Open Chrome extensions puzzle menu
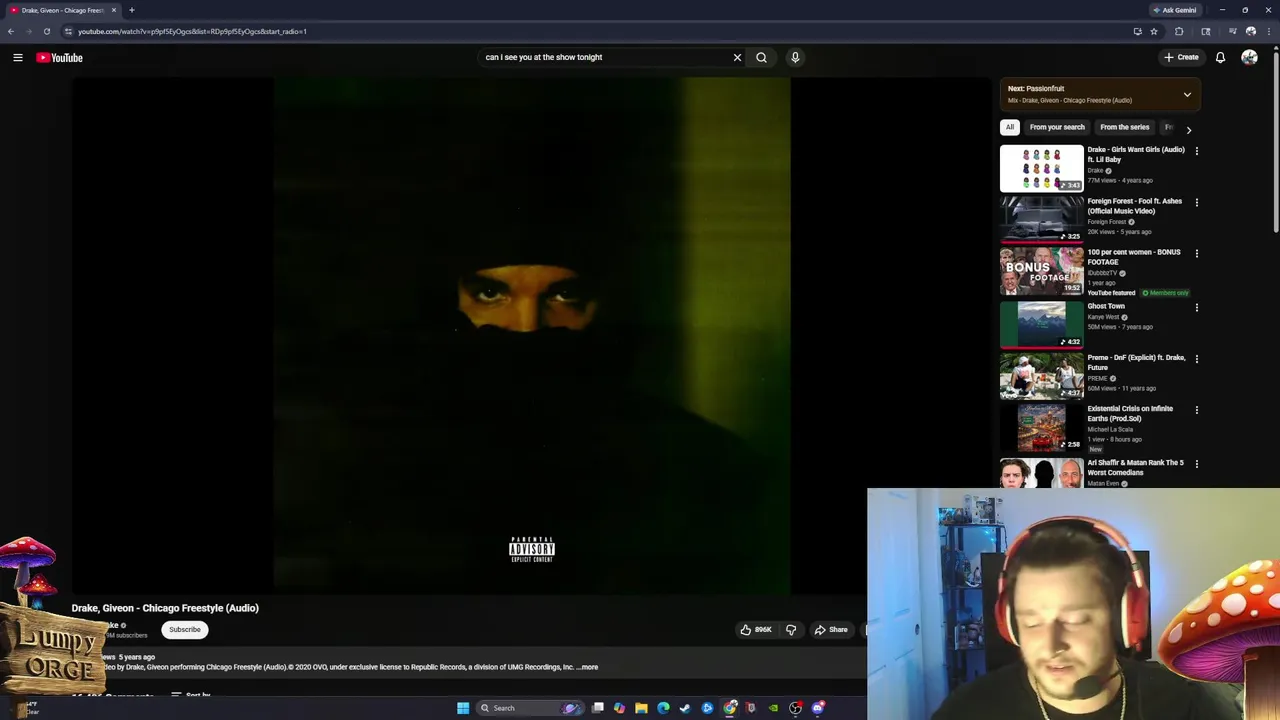This screenshot has height=720, width=1280. point(1179,31)
